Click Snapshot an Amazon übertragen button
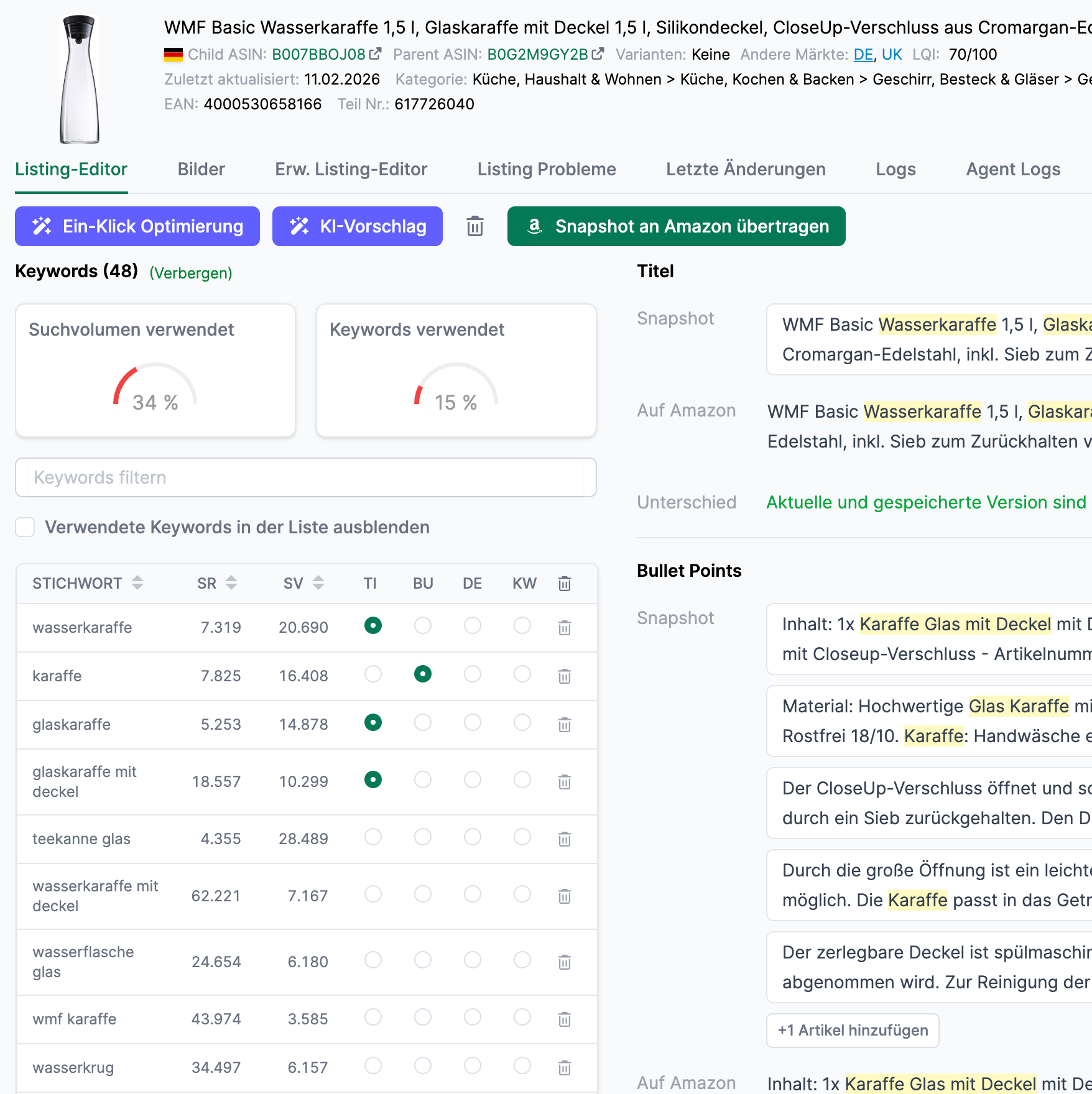1092x1094 pixels. 676,226
